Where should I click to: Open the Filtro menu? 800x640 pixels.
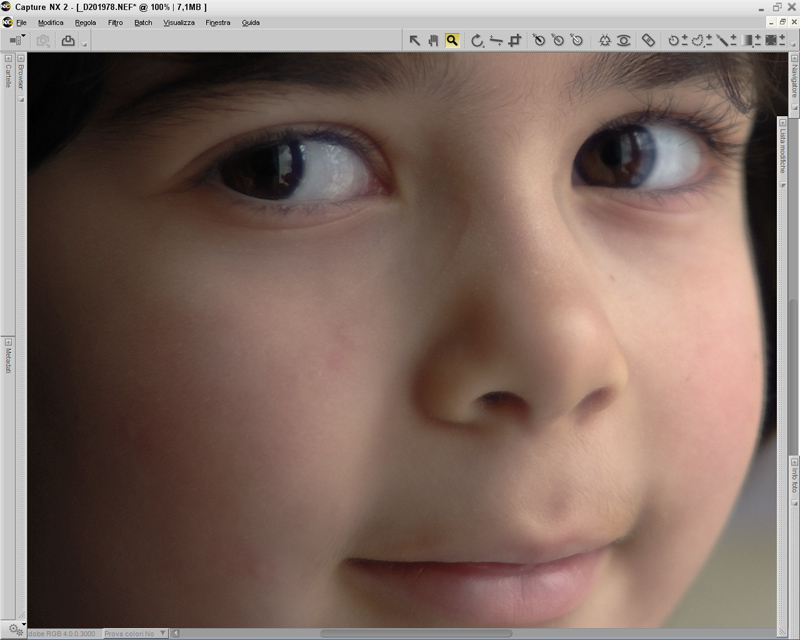(115, 22)
